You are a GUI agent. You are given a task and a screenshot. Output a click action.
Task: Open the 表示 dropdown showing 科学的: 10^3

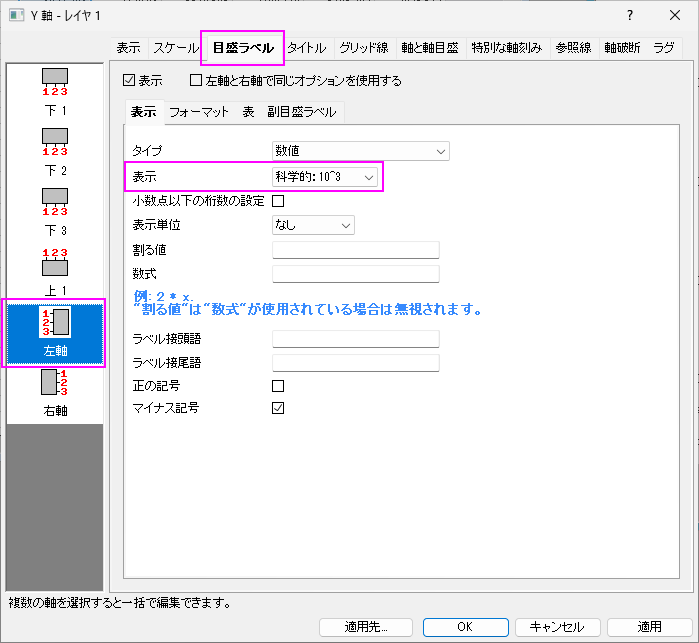(x=325, y=177)
